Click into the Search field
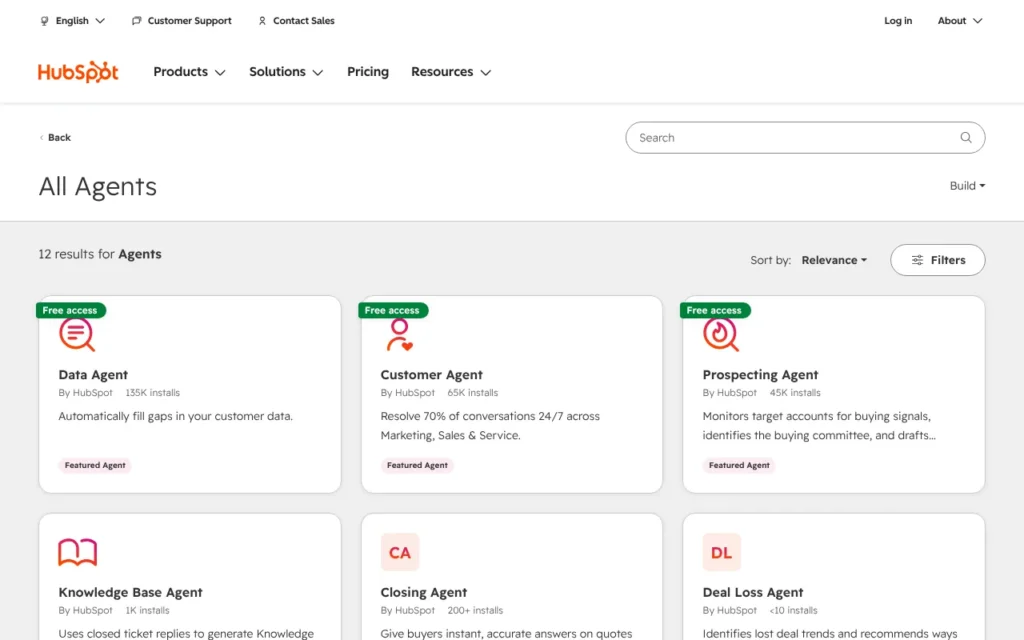This screenshot has width=1024, height=640. [805, 138]
